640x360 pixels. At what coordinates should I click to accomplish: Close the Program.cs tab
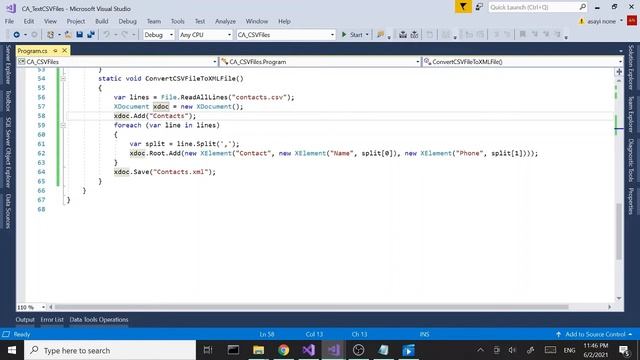click(64, 51)
